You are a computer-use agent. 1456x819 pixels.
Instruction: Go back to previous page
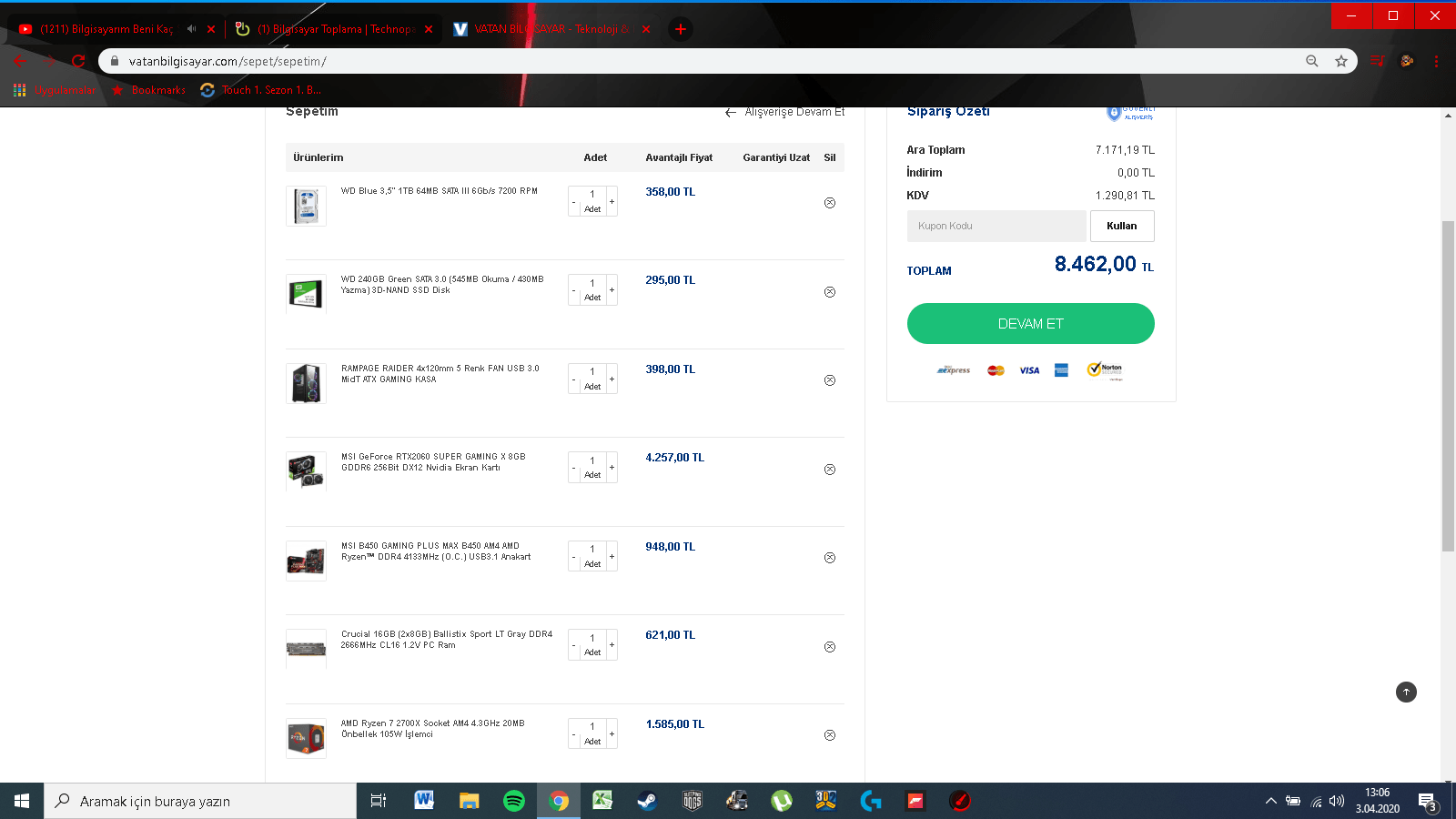(20, 61)
